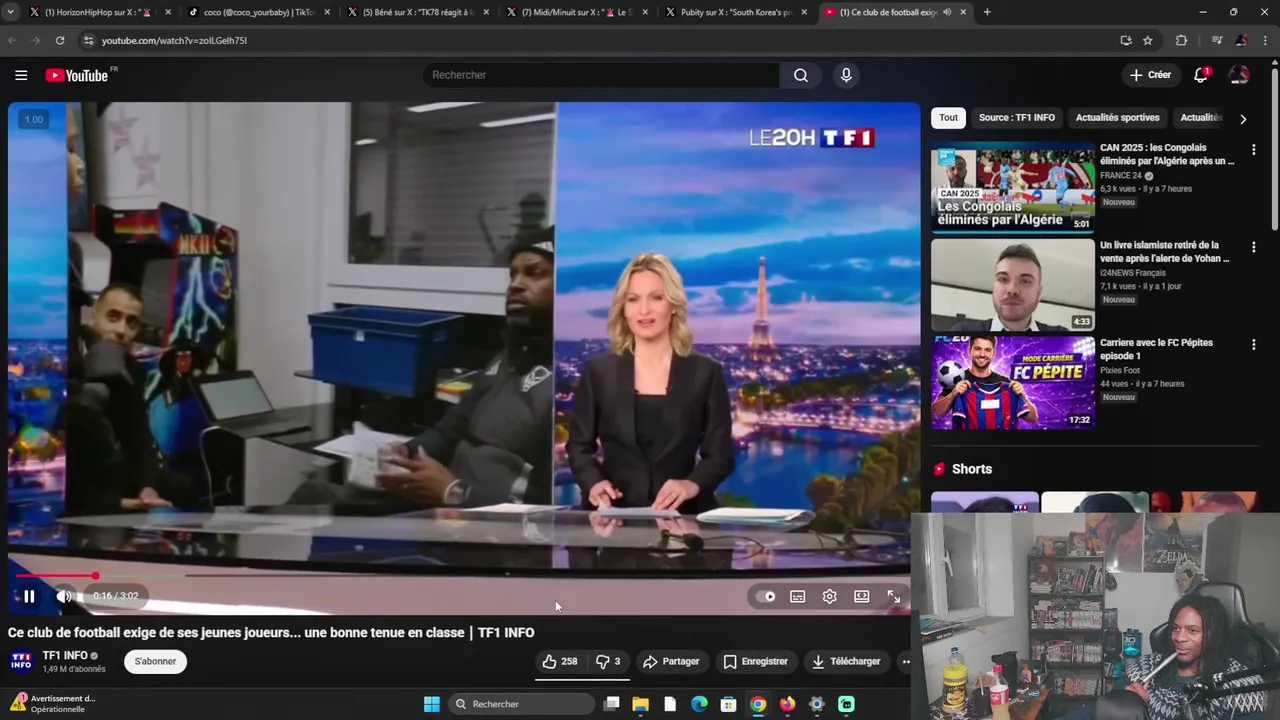Open File Explorer from the taskbar
This screenshot has width=1280, height=720.
tap(641, 704)
